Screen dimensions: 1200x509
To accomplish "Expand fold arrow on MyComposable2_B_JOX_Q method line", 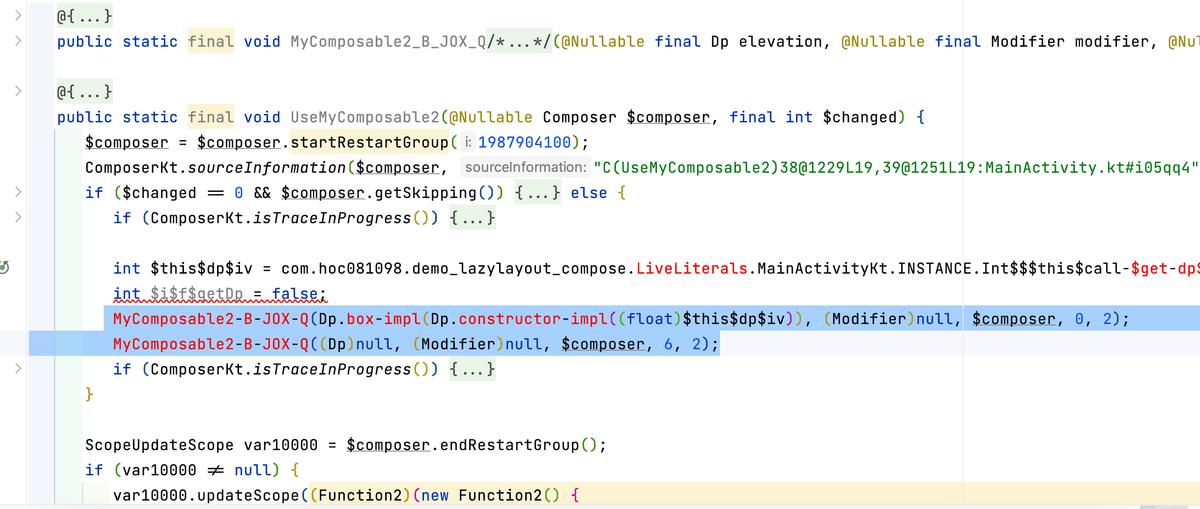I will point(18,42).
